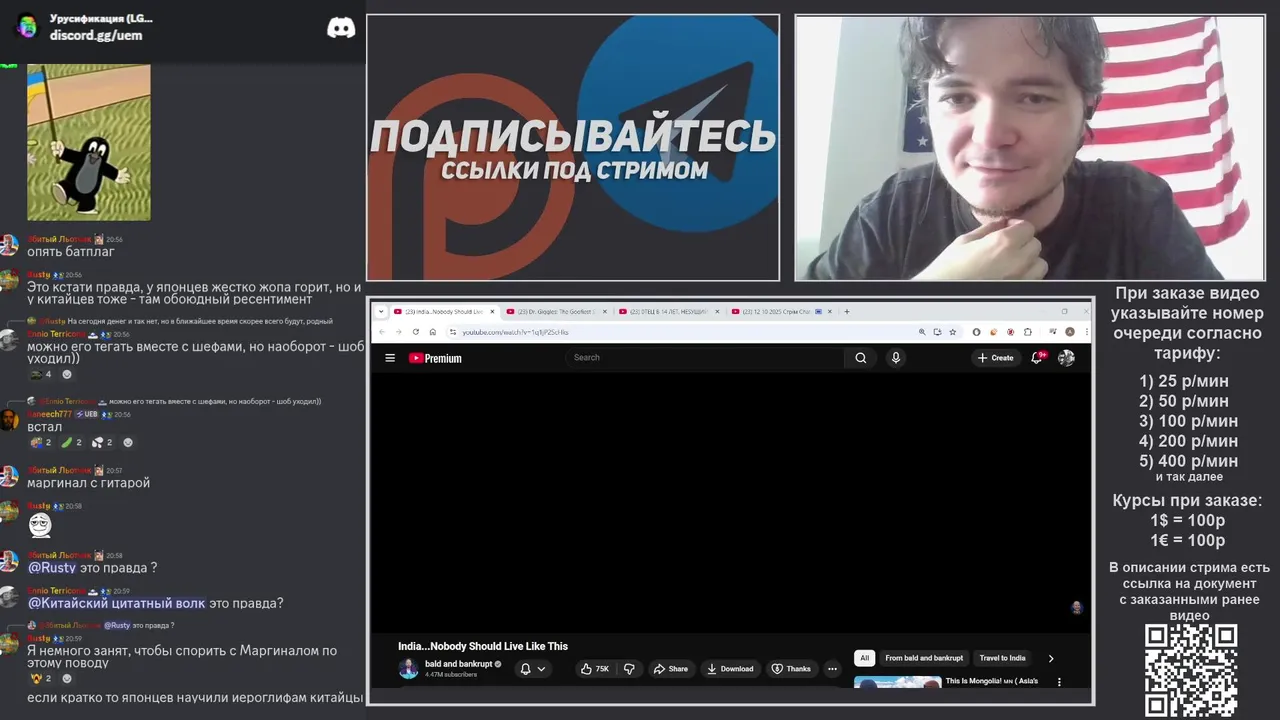The height and width of the screenshot is (720, 1280).
Task: Click the 'маргинал с гитарой' message
Action: click(88, 483)
